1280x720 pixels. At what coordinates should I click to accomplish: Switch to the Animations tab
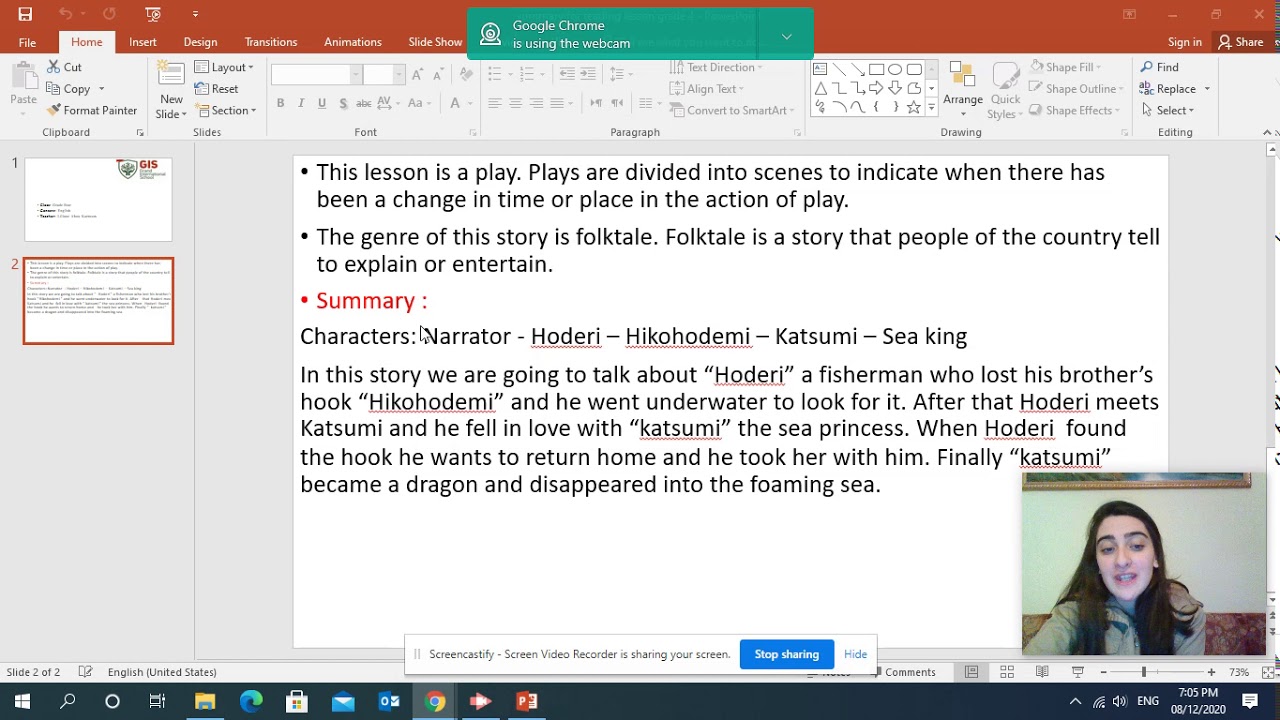pyautogui.click(x=353, y=42)
